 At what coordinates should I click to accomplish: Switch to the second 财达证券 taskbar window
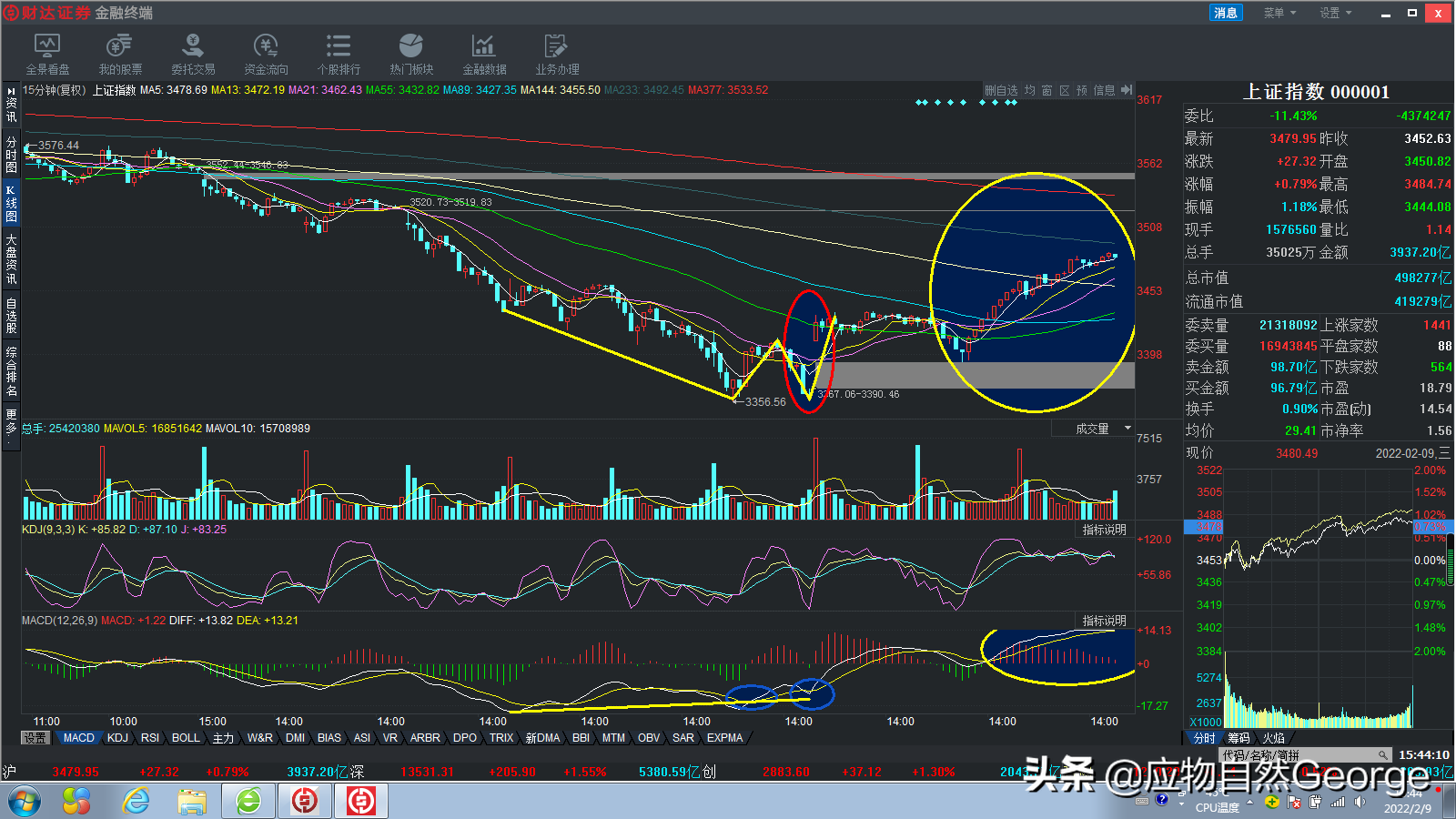(x=361, y=802)
